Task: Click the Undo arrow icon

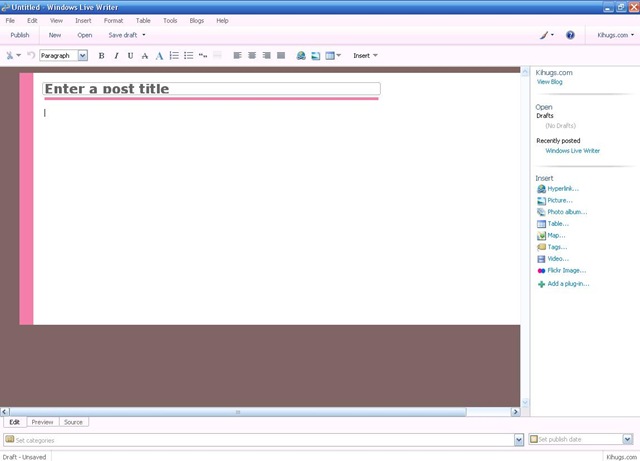Action: point(31,55)
